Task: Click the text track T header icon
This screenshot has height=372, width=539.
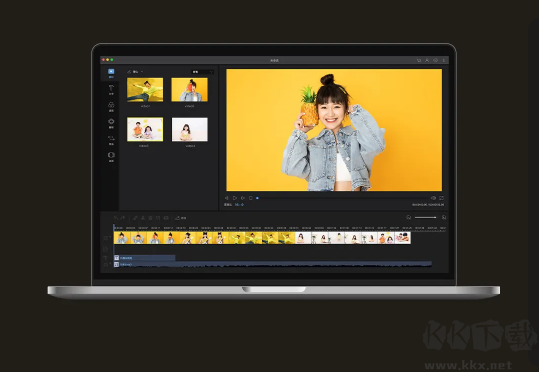Action: (106, 258)
